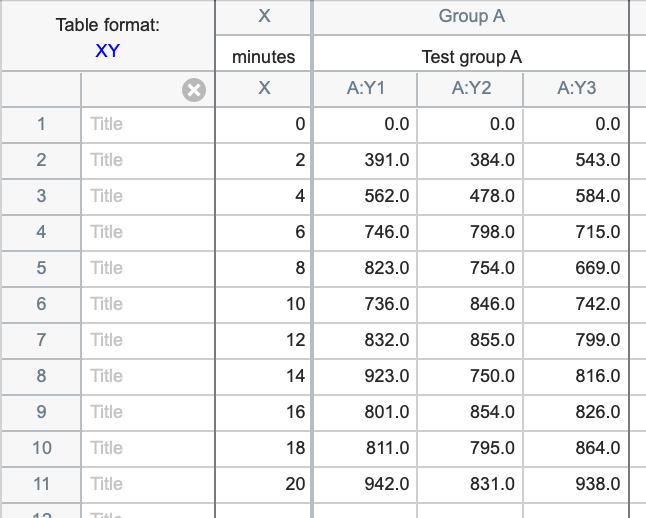Image resolution: width=646 pixels, height=518 pixels.
Task: Select the A:Y3 subcolumn header
Action: point(576,89)
